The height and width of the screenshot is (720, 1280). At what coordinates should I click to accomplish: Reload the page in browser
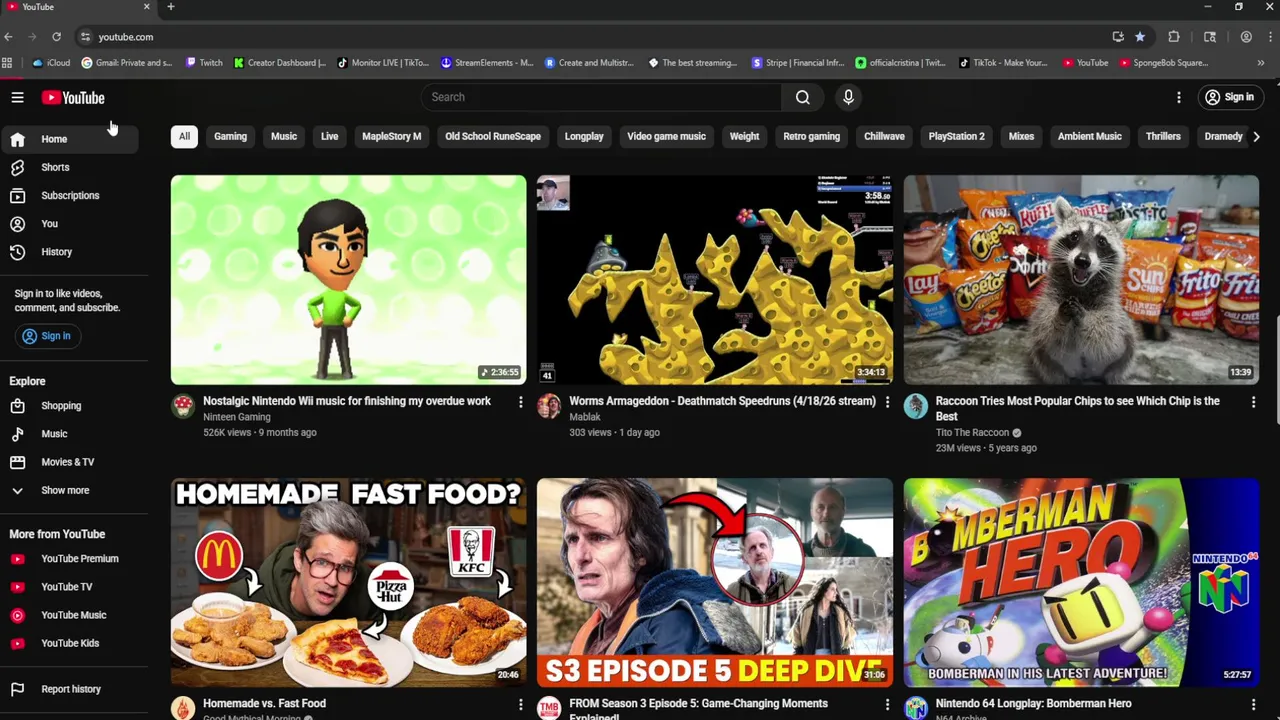56,37
